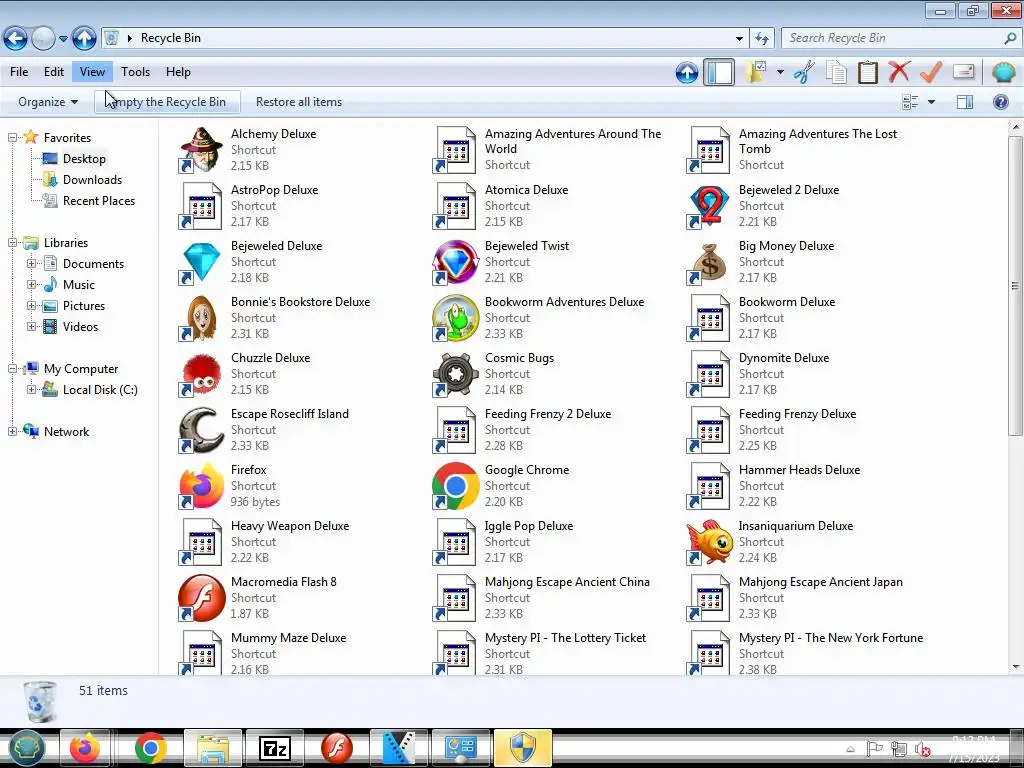
Task: Click the refresh button beside the address bar
Action: coord(761,39)
